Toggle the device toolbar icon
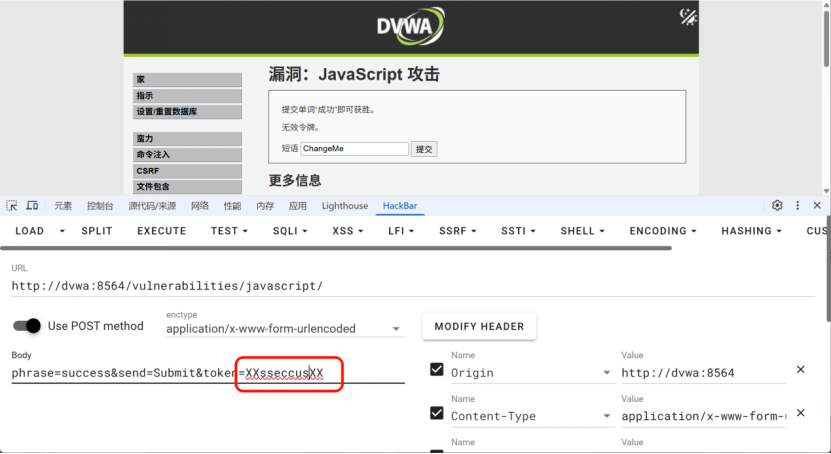The width and height of the screenshot is (831, 454). 32,206
